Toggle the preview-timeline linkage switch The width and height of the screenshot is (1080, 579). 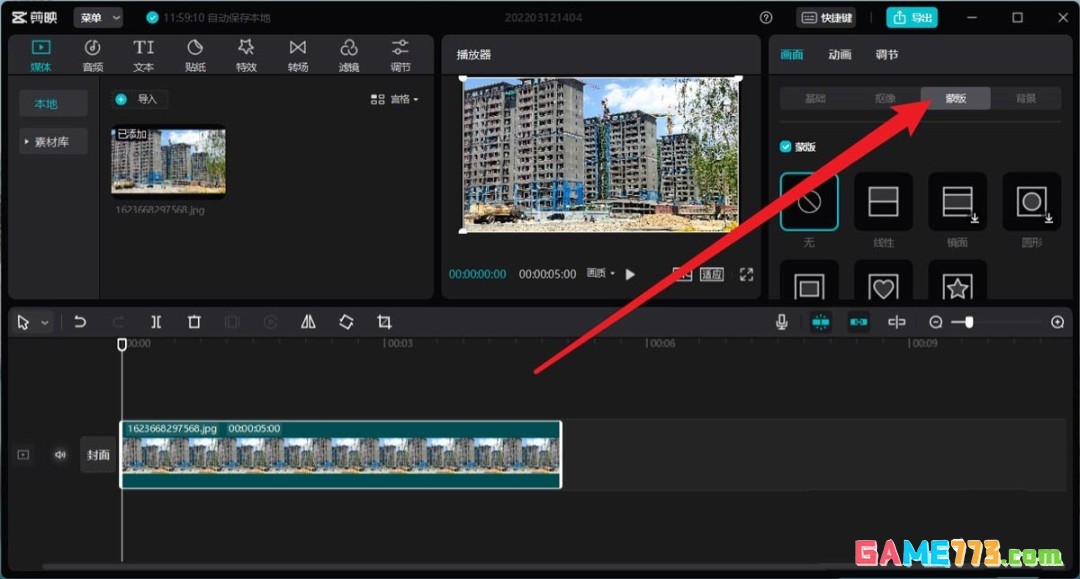tap(858, 322)
